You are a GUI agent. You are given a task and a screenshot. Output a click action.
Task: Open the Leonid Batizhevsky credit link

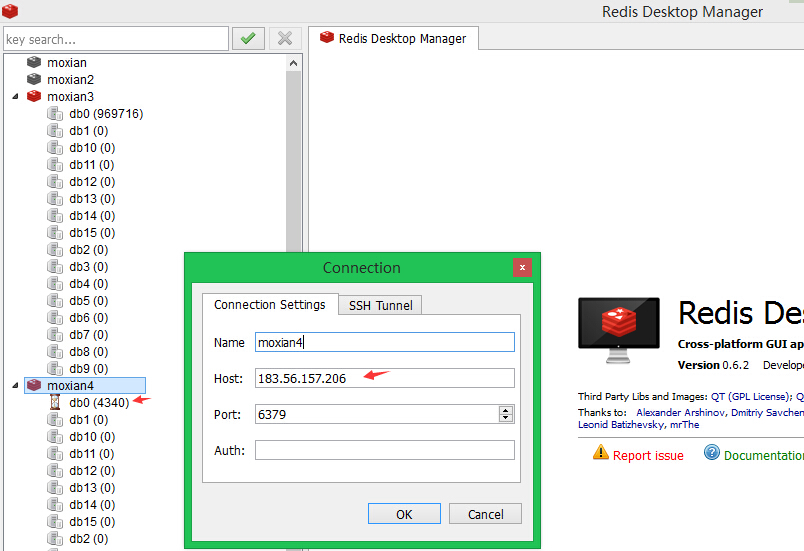click(621, 425)
